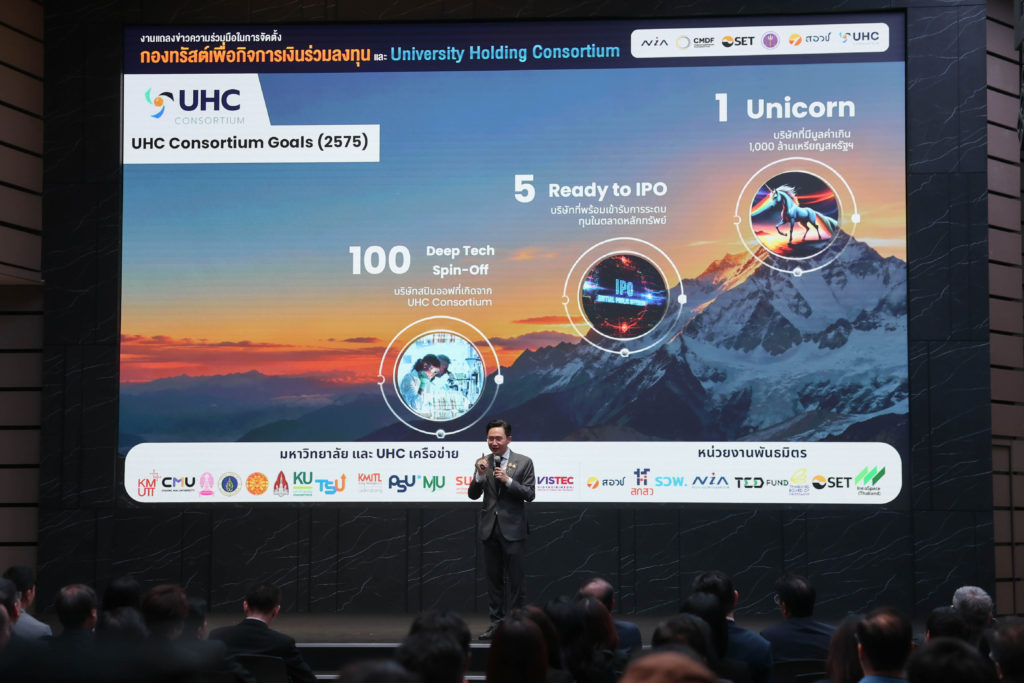Click the IPO circular image
The height and width of the screenshot is (683, 1024).
pyautogui.click(x=624, y=297)
